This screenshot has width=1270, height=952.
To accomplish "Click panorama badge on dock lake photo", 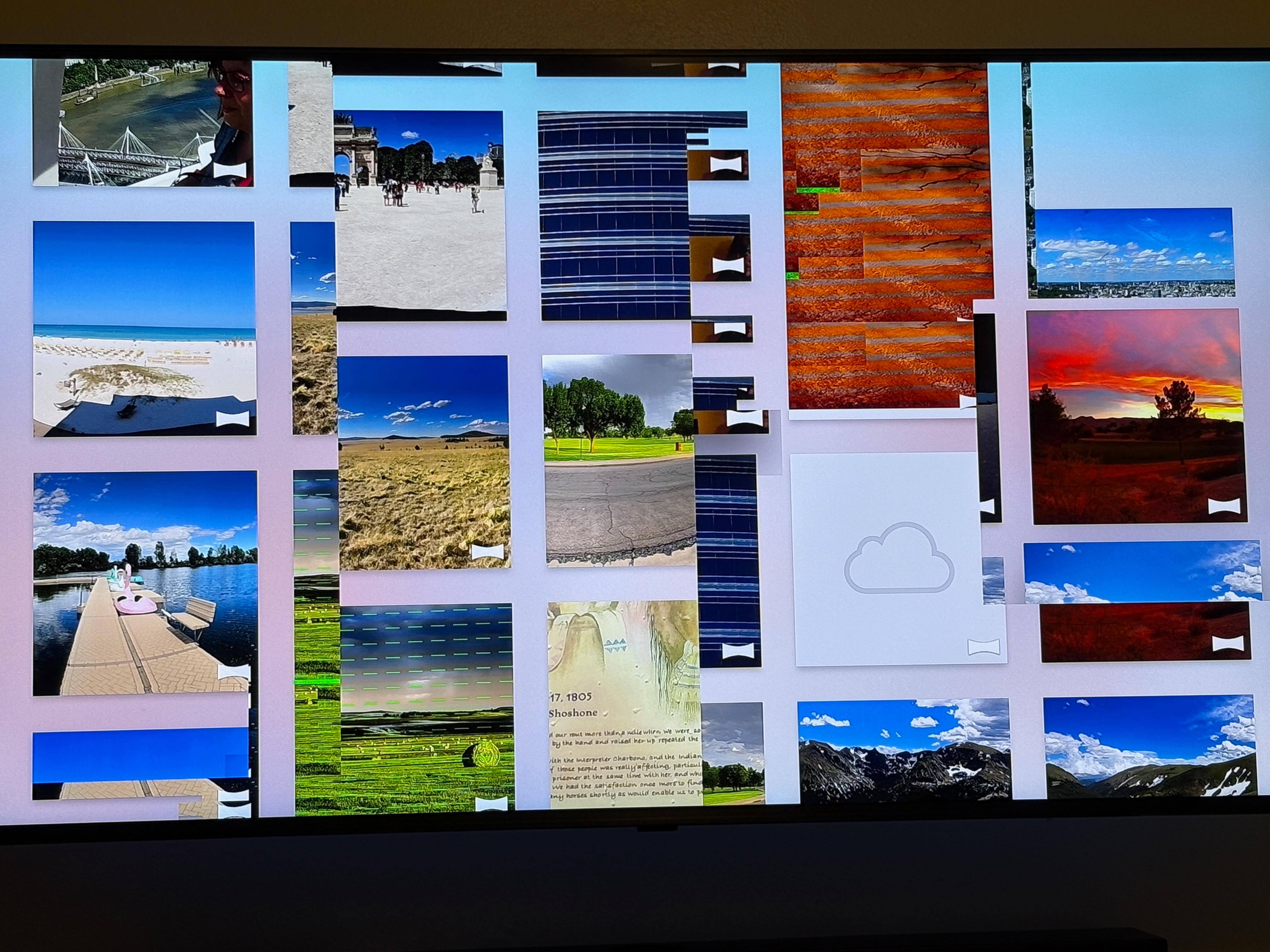I will pos(234,671).
